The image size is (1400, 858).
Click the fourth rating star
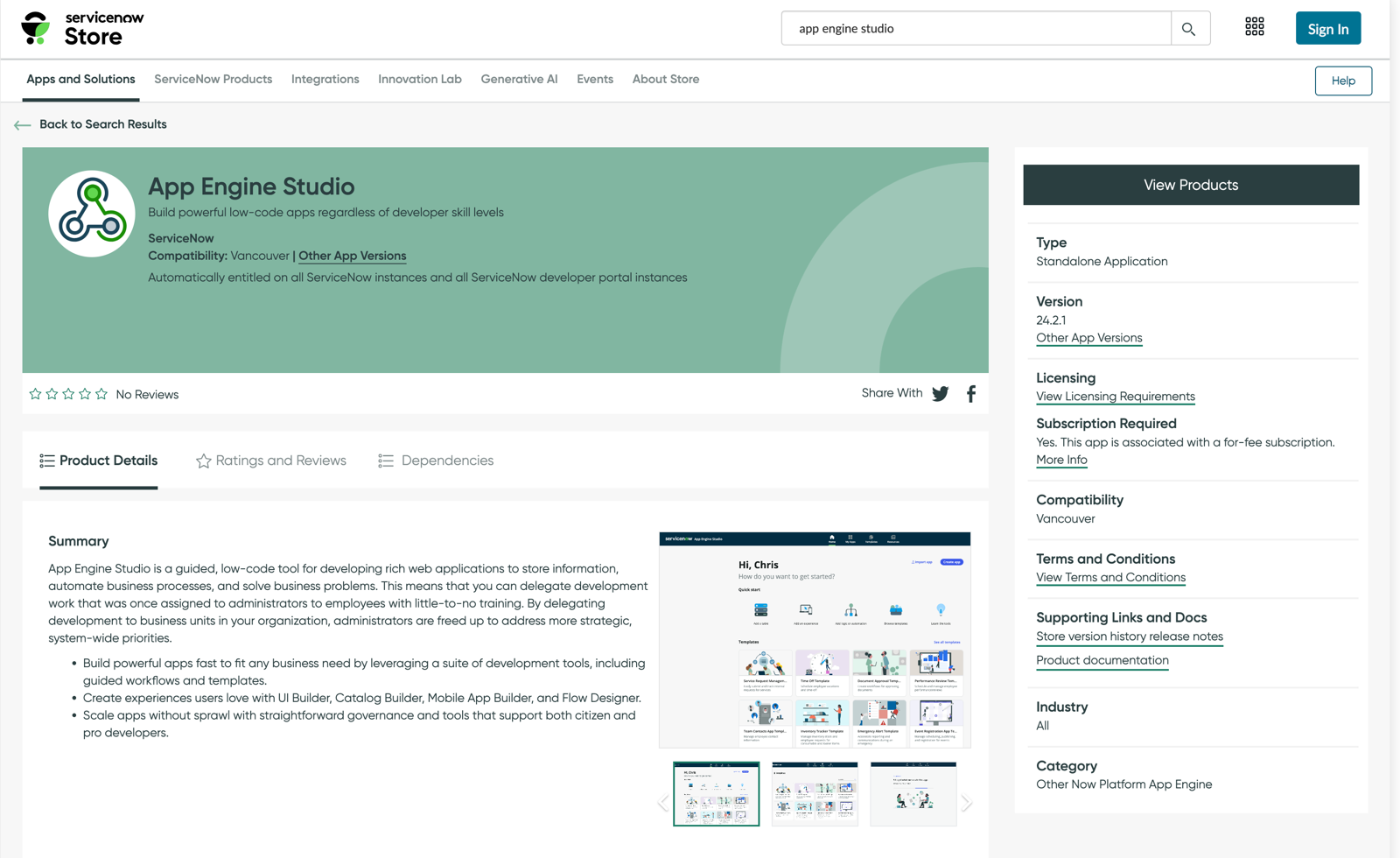(85, 394)
